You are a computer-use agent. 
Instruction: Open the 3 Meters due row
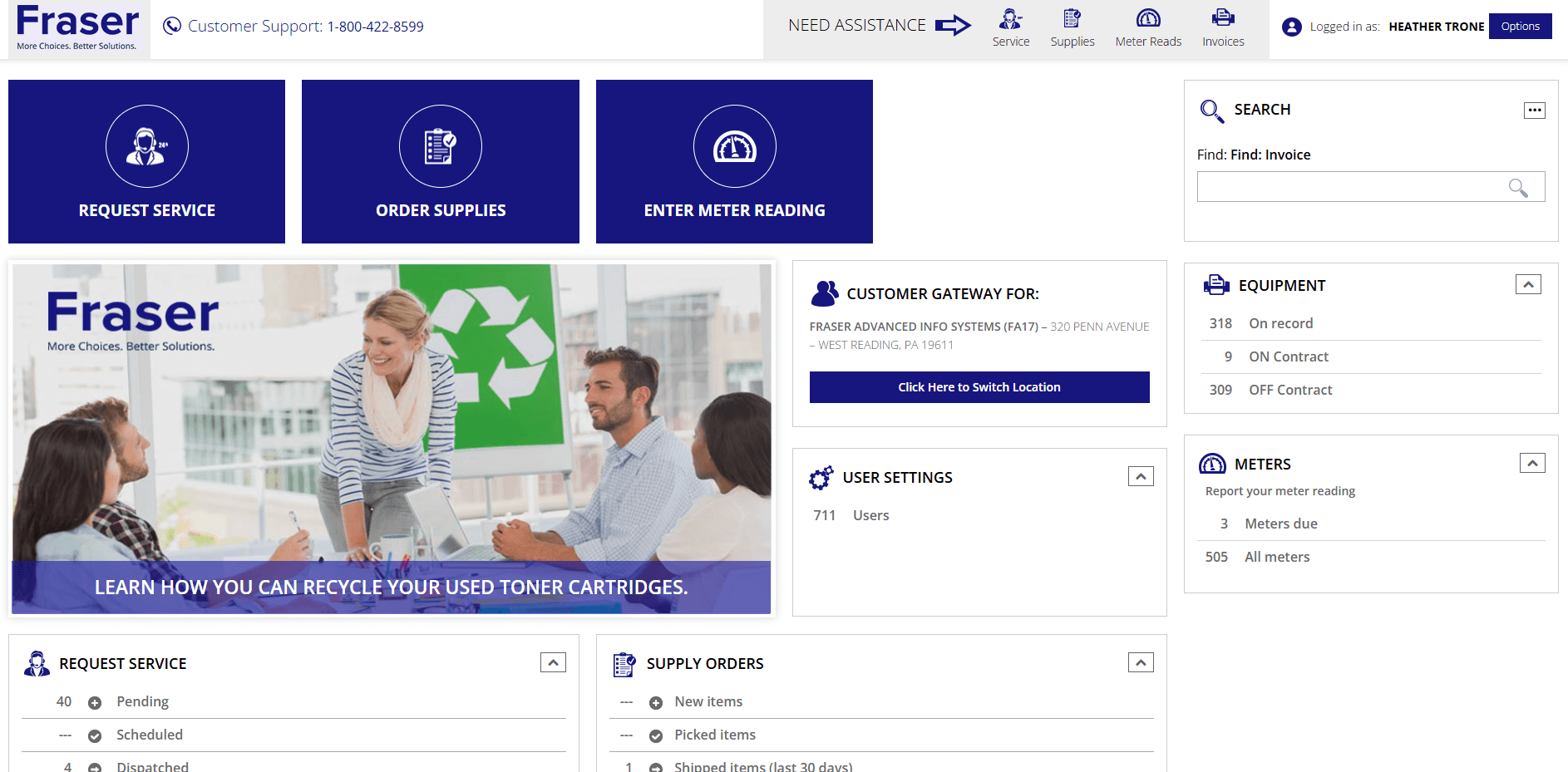[x=1371, y=524]
